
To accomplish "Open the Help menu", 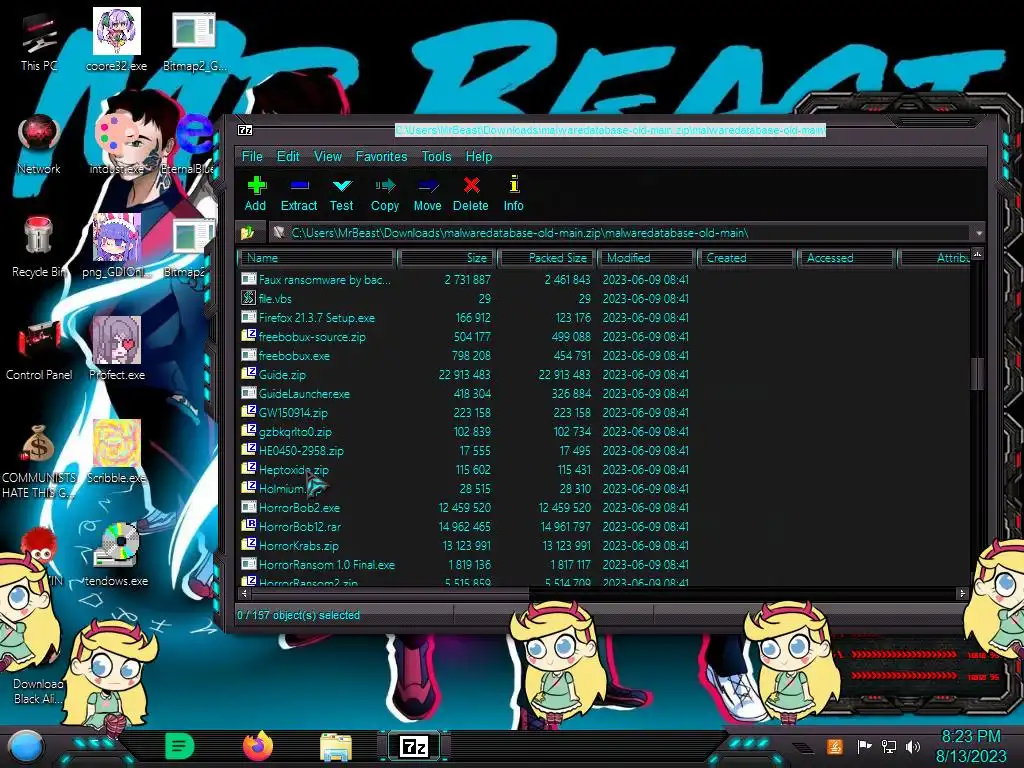I will coord(479,157).
